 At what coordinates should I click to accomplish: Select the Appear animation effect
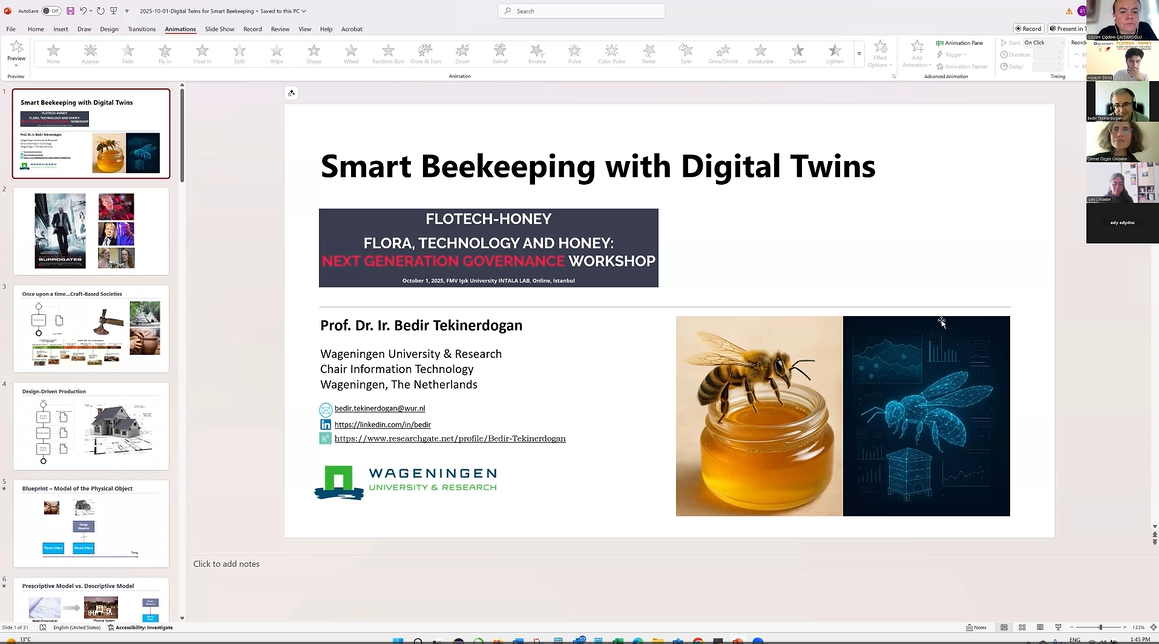91,52
